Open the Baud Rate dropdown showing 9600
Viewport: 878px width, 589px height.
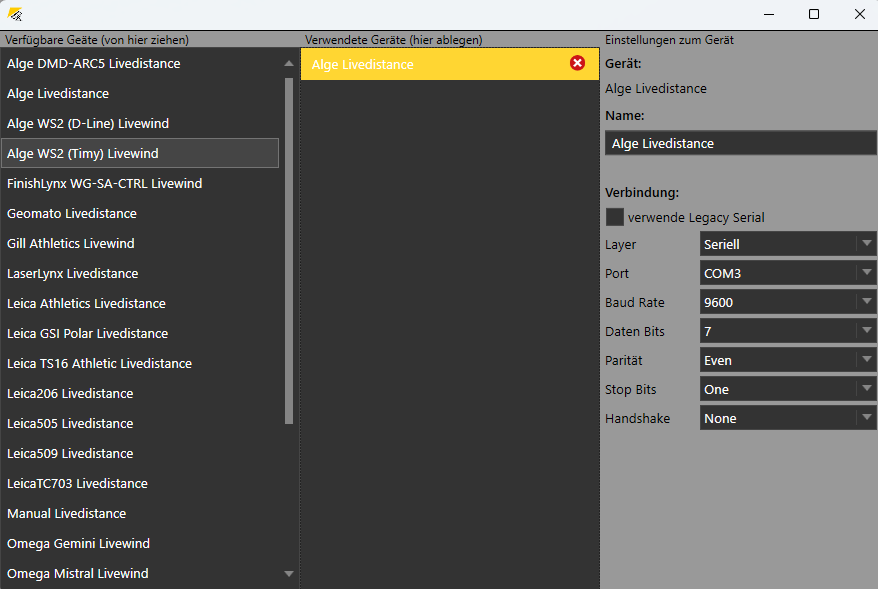pyautogui.click(x=787, y=302)
